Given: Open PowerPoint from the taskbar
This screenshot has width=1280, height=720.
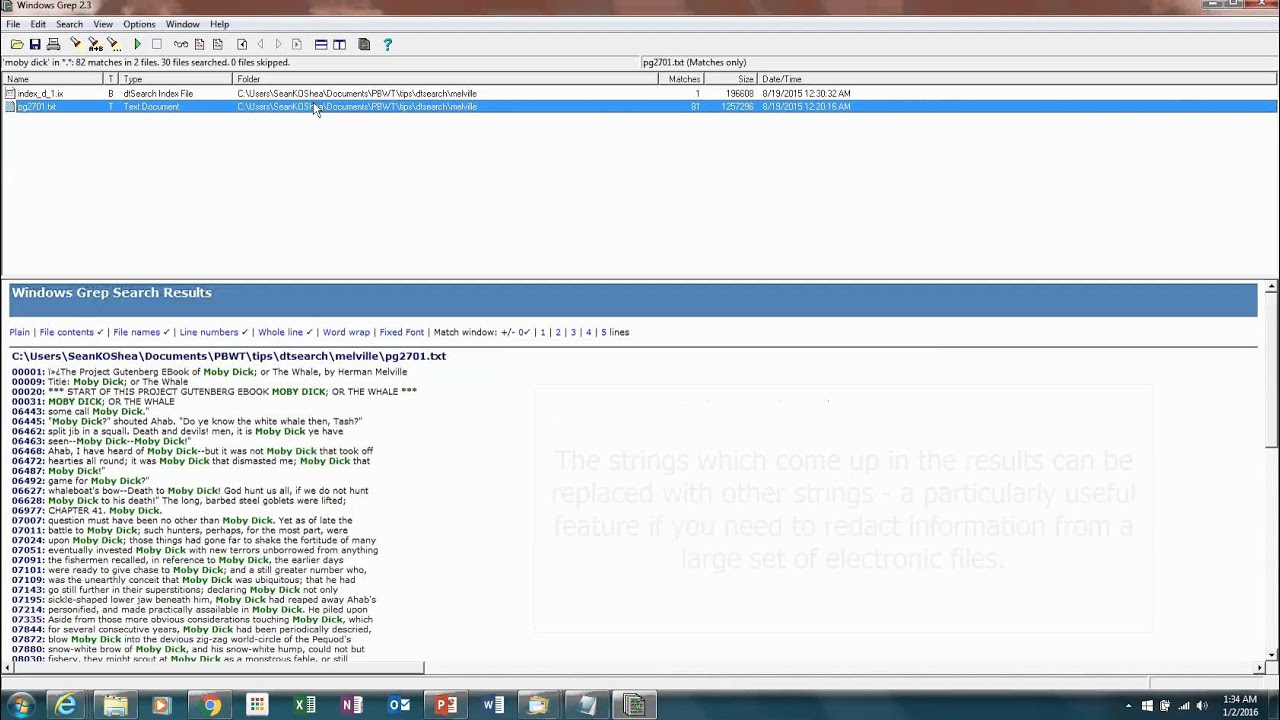Looking at the screenshot, I should (447, 705).
